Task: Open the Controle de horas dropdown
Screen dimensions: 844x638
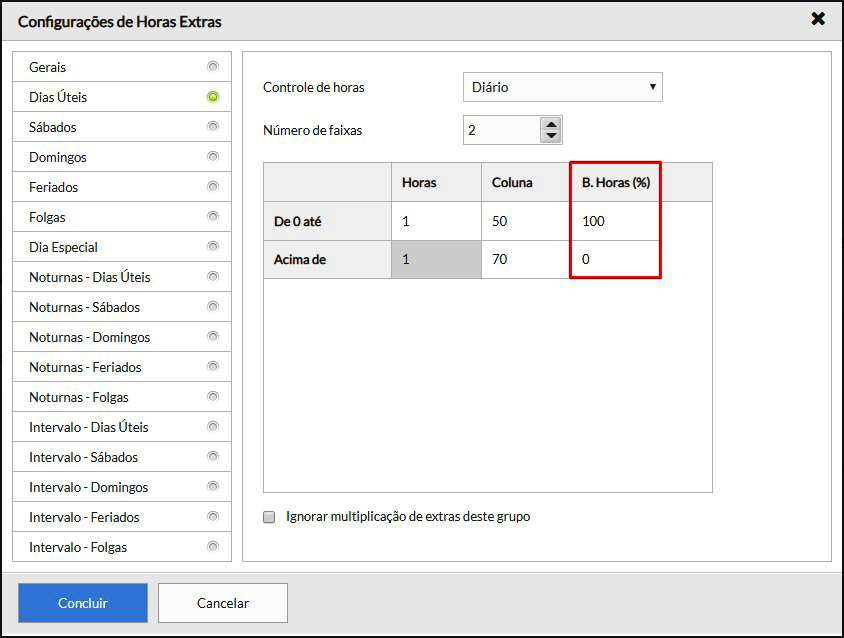Action: pyautogui.click(x=562, y=87)
